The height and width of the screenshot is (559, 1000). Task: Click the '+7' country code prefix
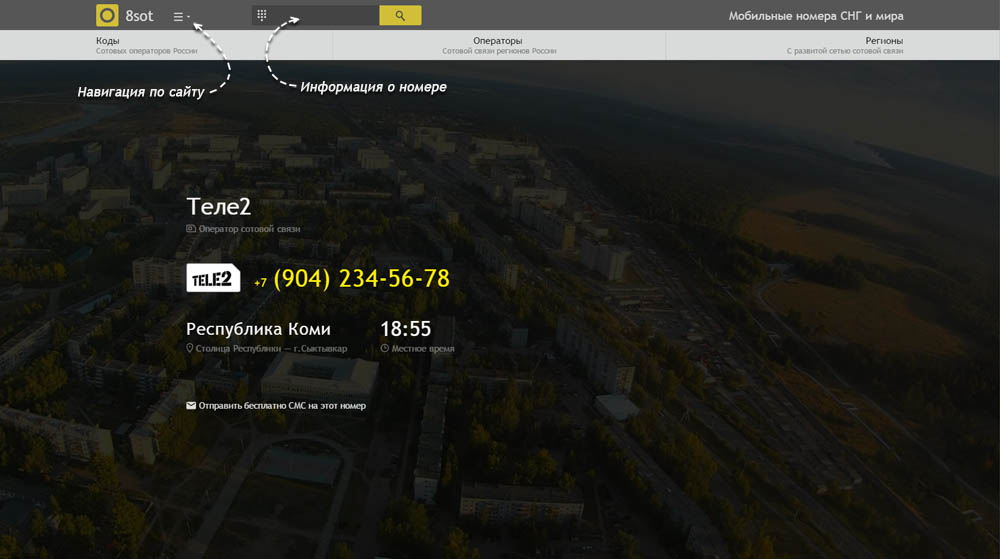tap(260, 282)
